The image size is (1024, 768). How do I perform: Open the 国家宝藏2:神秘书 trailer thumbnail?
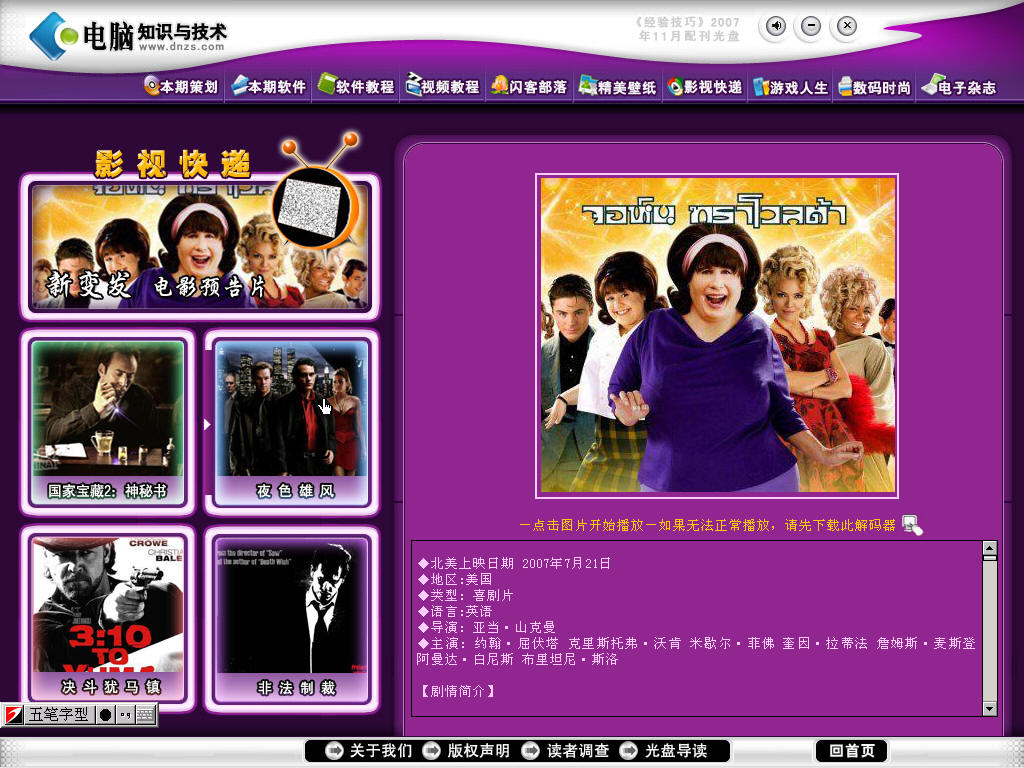(x=108, y=421)
